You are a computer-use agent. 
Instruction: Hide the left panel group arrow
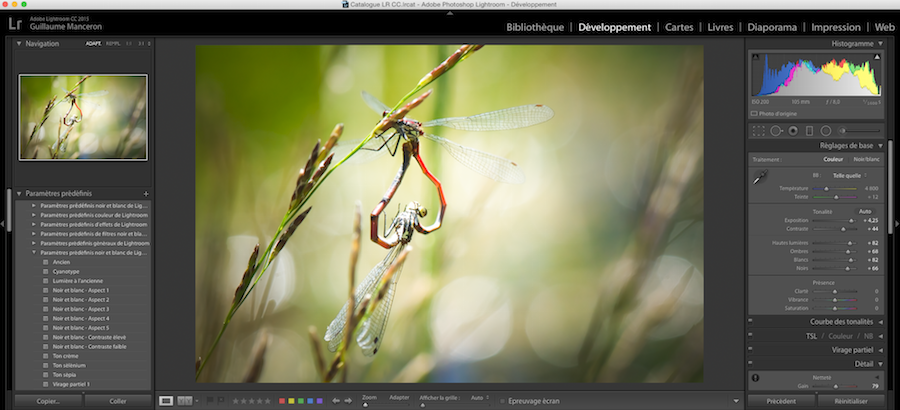(3, 223)
